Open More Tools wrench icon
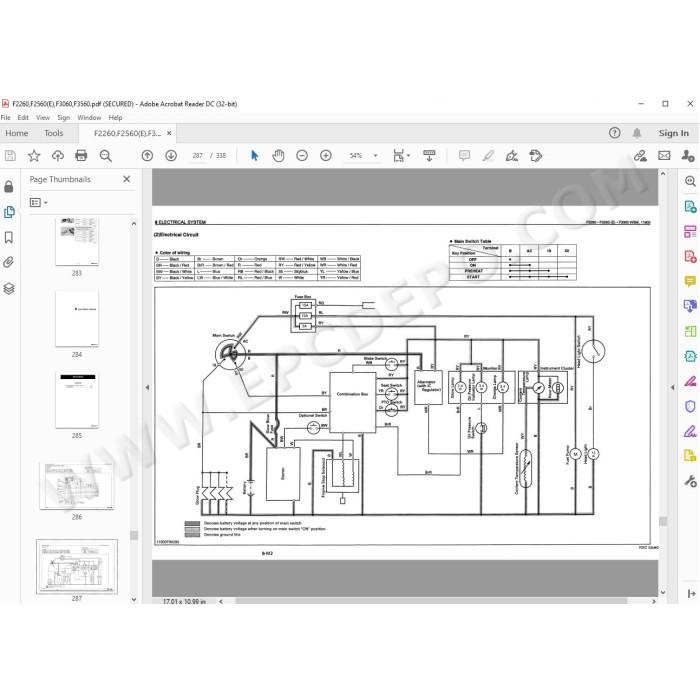The height and width of the screenshot is (700, 700). (x=690, y=481)
